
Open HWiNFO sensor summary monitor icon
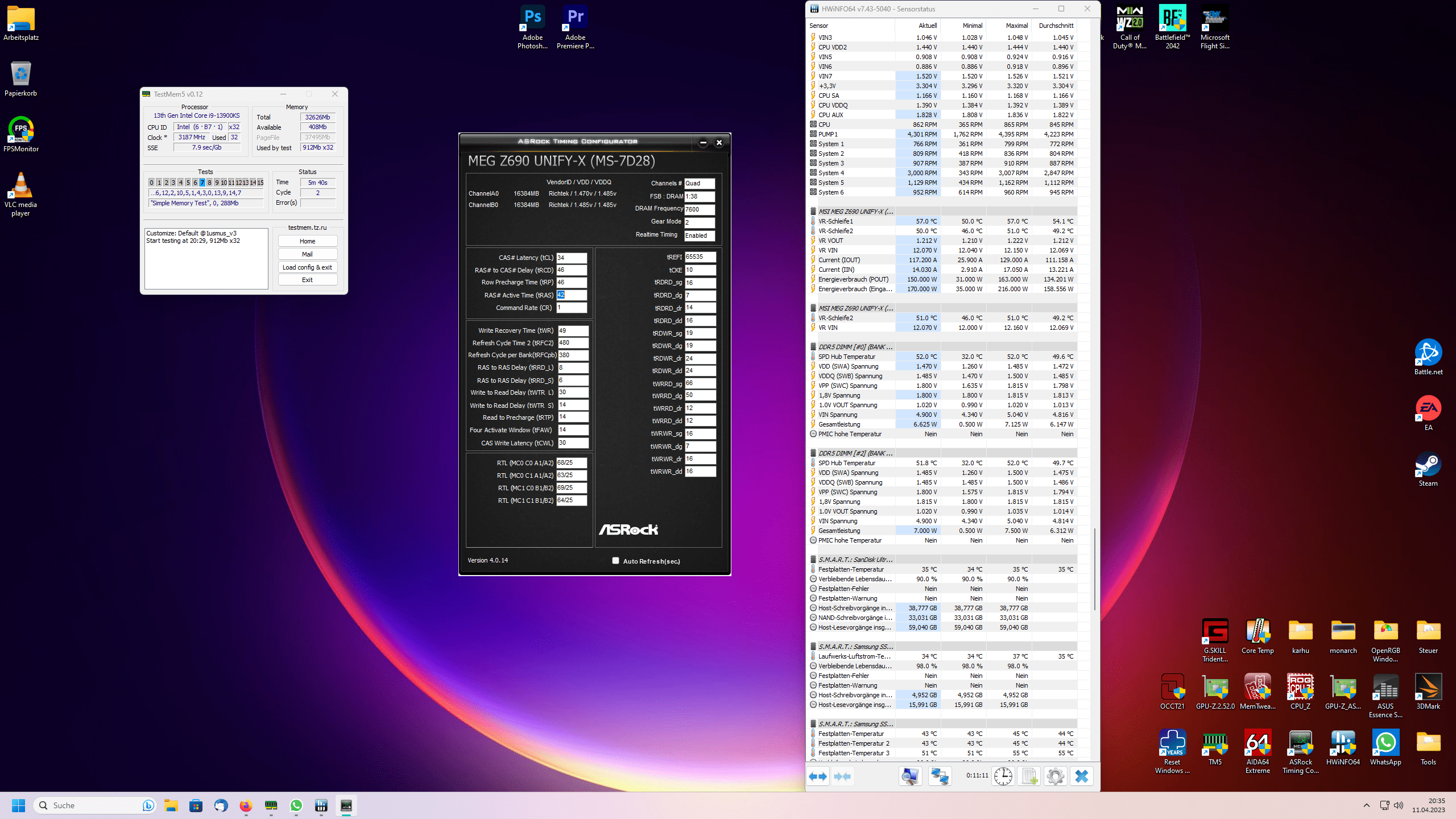point(910,776)
